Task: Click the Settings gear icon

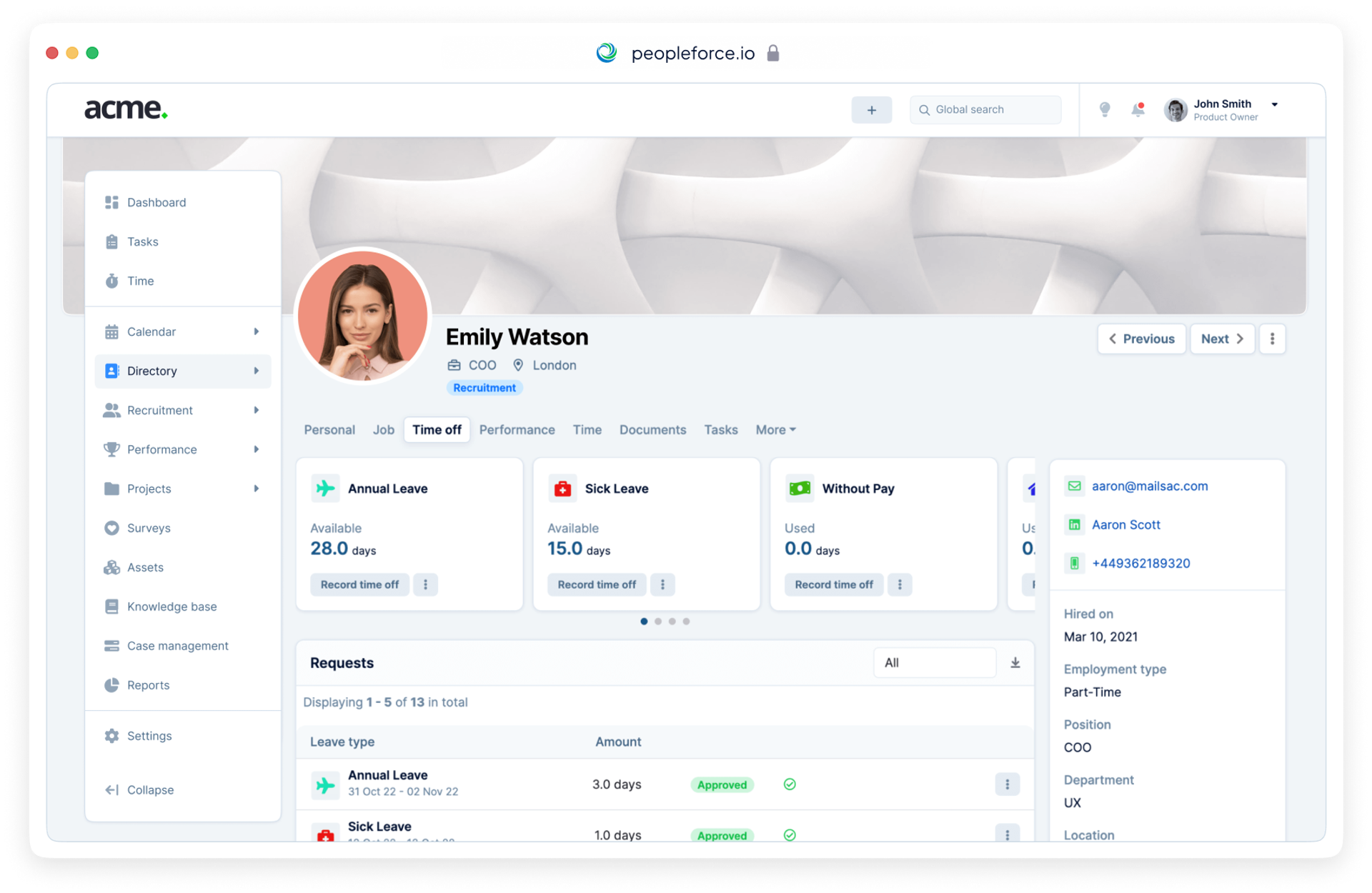Action: [x=111, y=736]
